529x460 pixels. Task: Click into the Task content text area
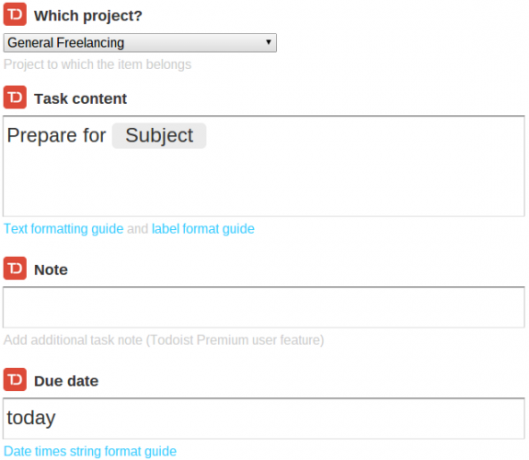coord(264,166)
